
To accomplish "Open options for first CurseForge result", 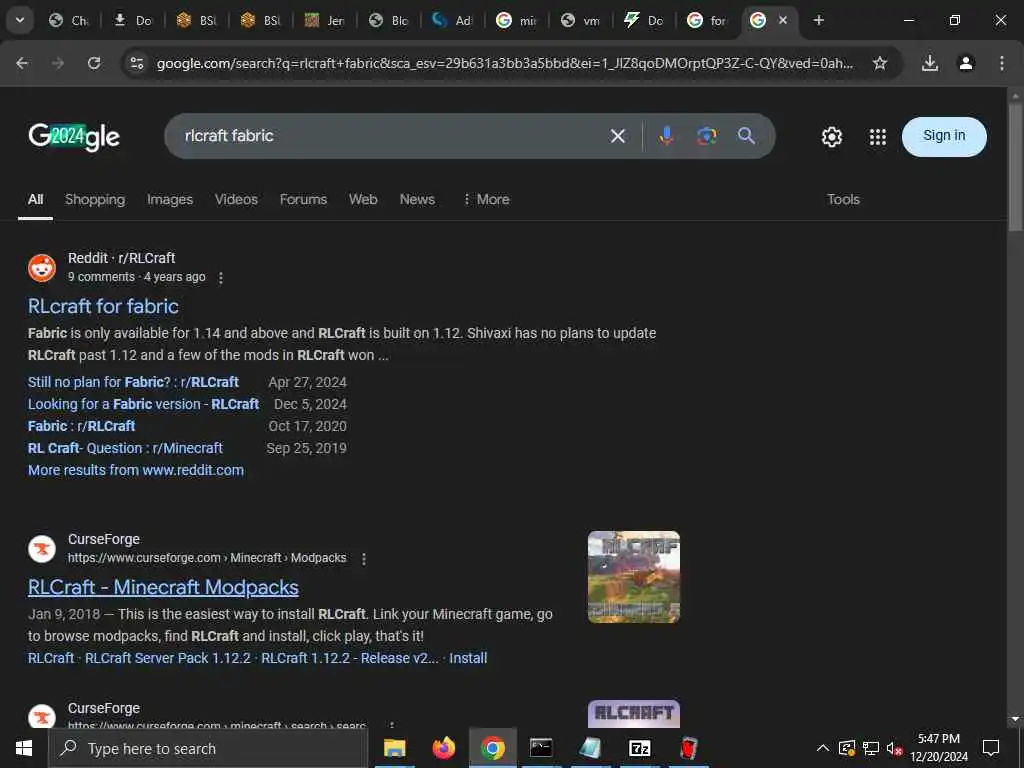I will pos(364,559).
